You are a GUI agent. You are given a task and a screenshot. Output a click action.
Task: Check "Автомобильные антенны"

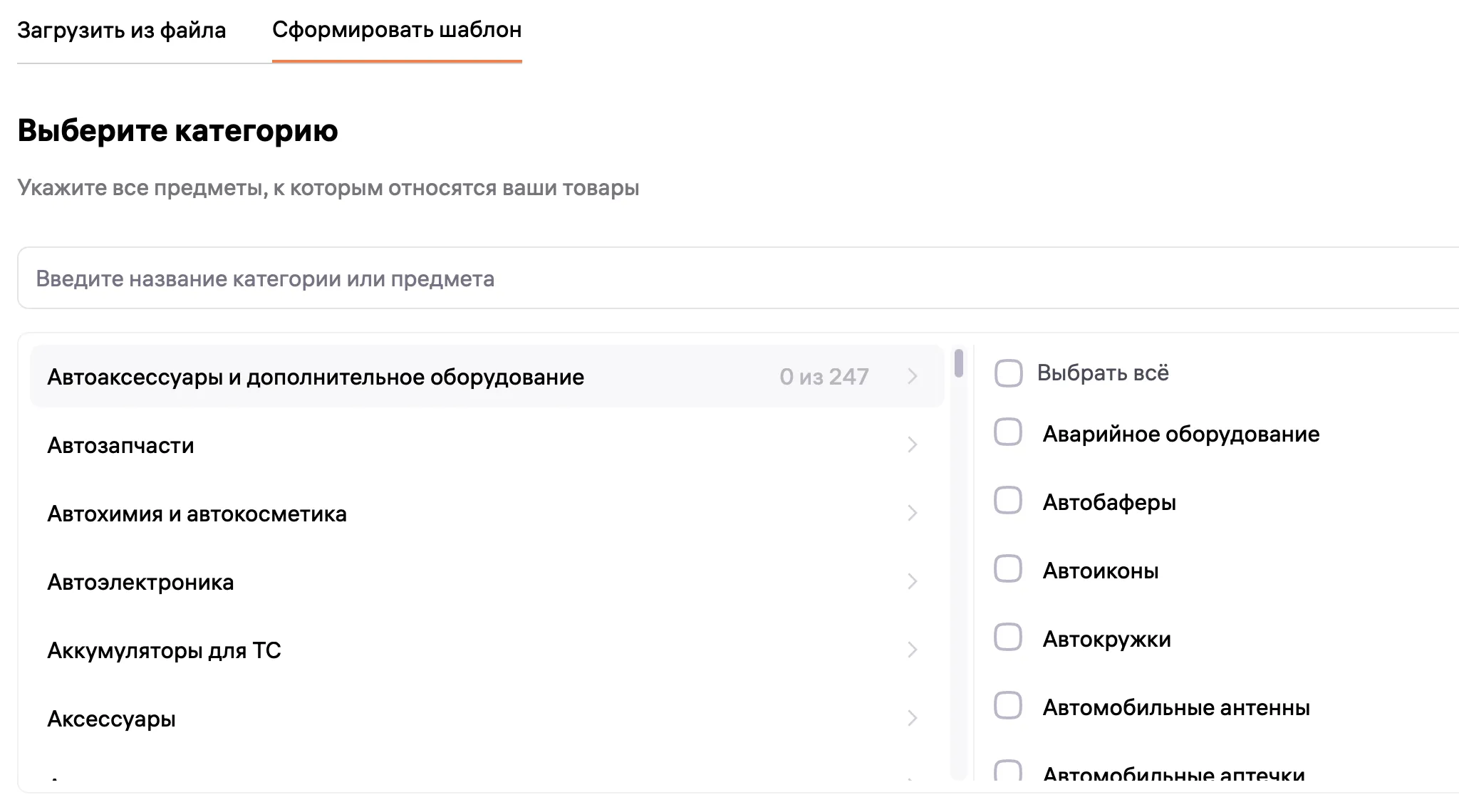click(x=1007, y=707)
